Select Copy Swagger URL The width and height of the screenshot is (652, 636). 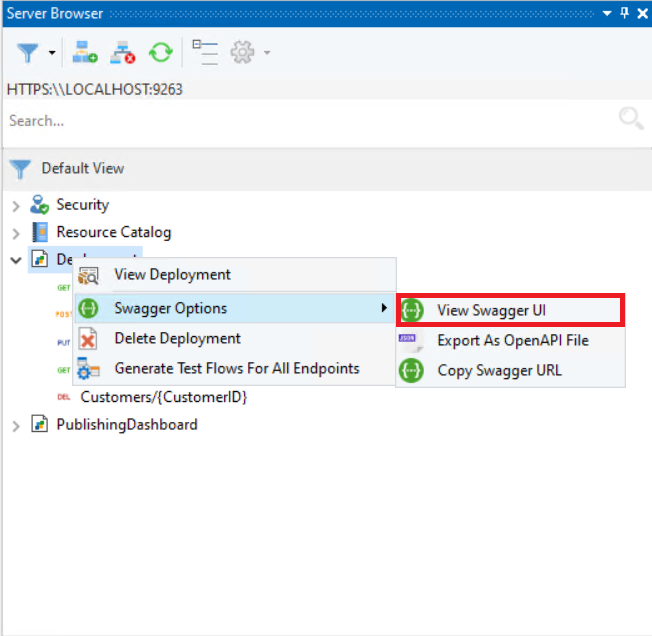[499, 370]
